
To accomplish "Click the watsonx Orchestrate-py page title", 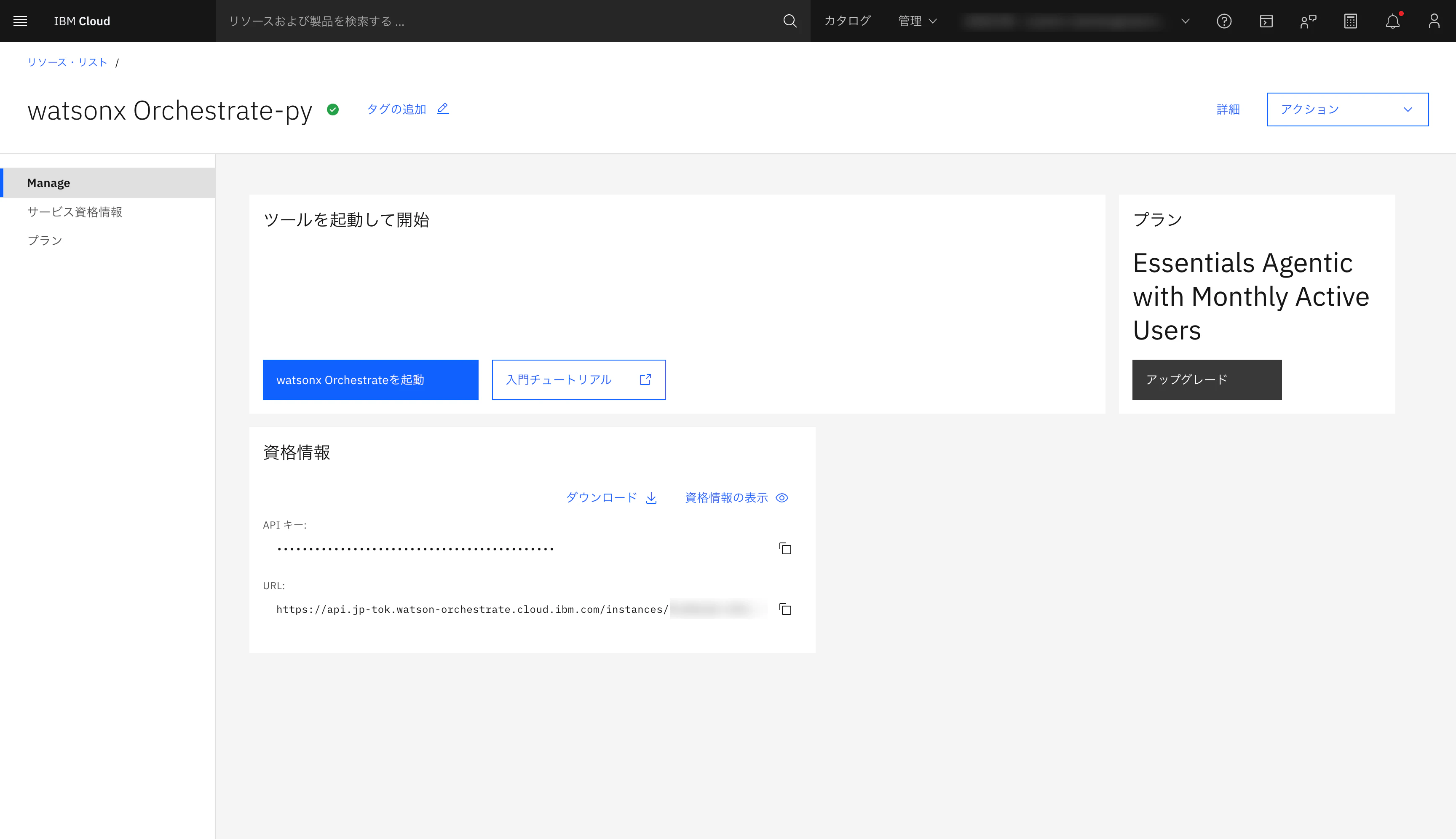I will (169, 111).
